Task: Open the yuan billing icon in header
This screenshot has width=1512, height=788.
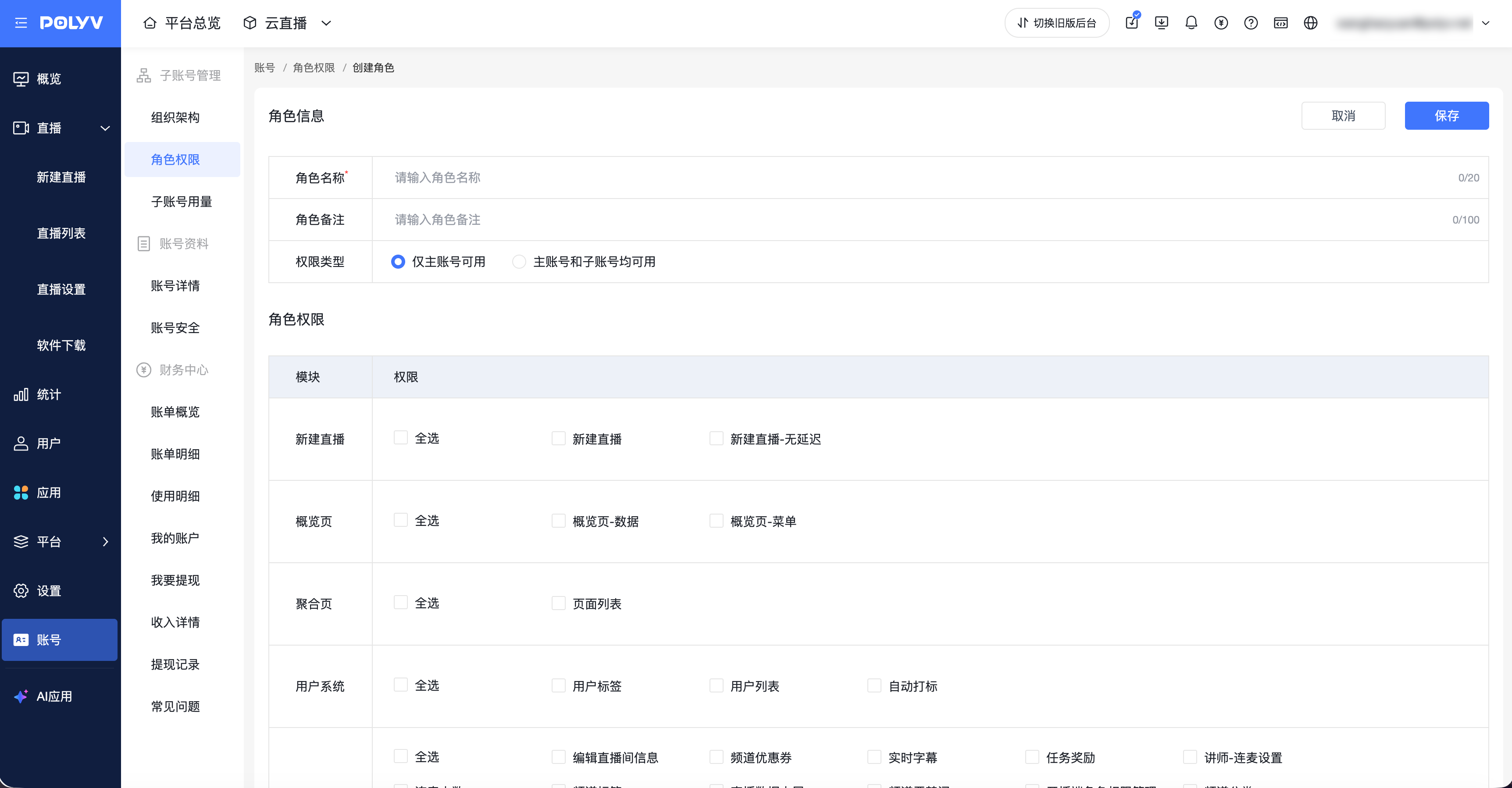Action: point(1221,23)
